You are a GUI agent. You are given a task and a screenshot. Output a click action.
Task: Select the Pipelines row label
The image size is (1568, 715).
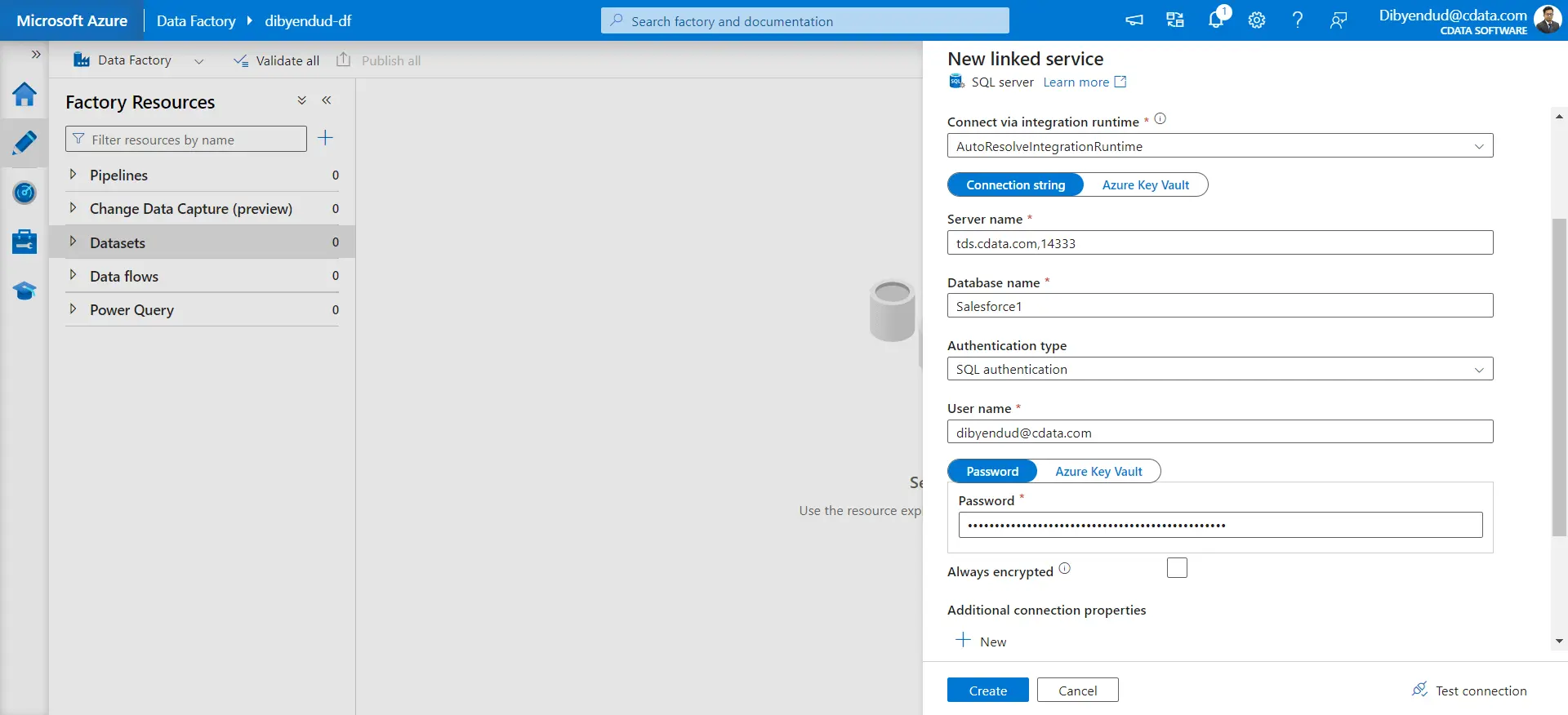119,175
